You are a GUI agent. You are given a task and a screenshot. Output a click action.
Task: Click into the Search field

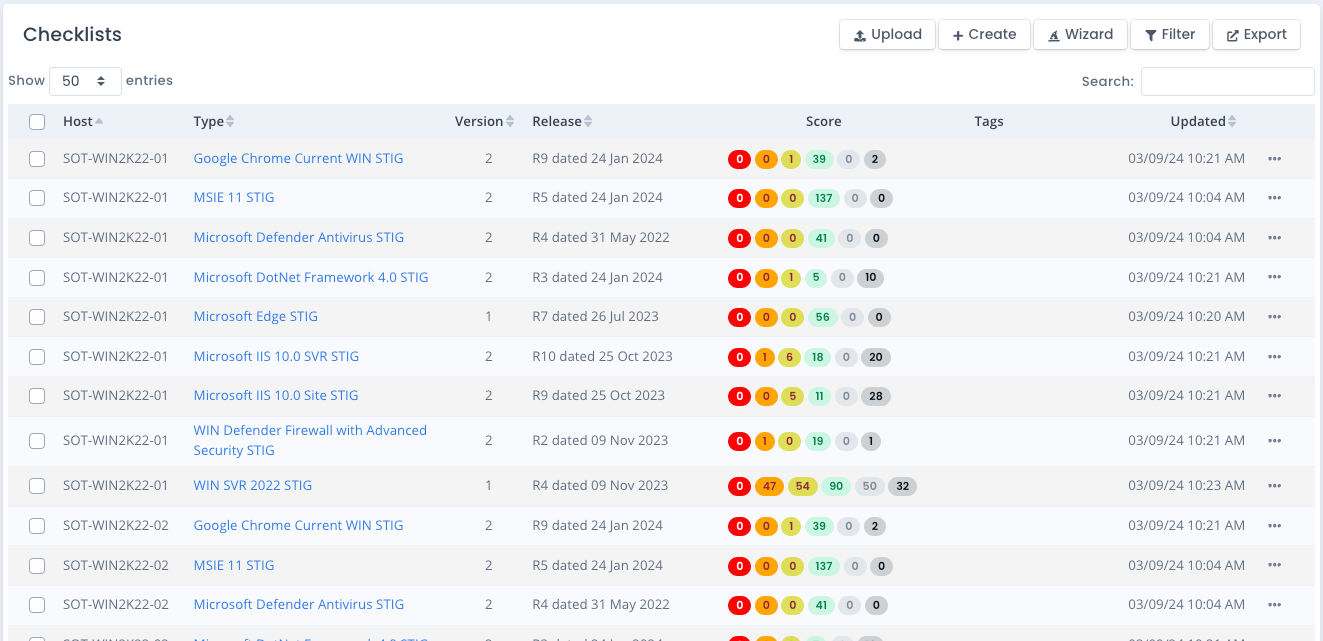click(1227, 81)
